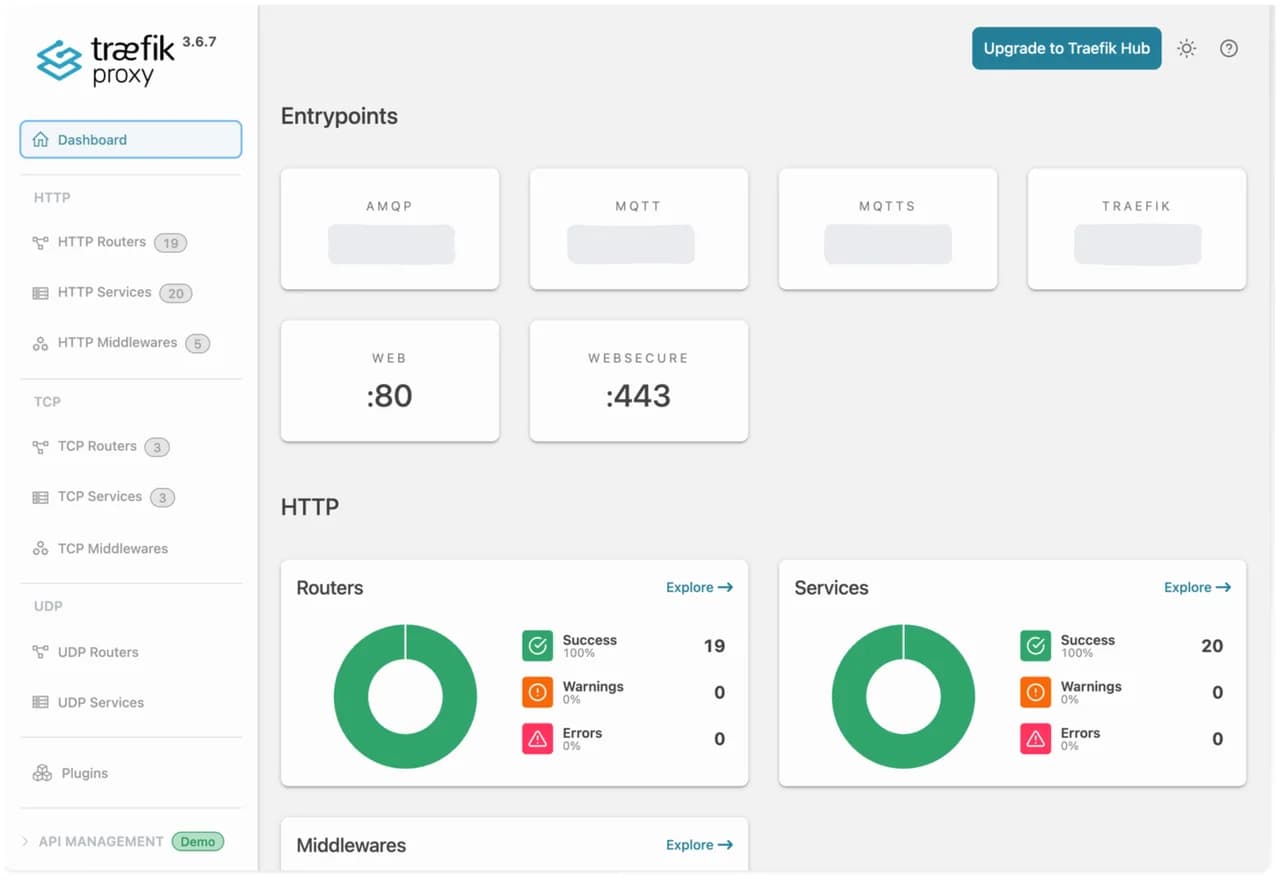Image resolution: width=1280 pixels, height=881 pixels.
Task: Click Upgrade to Traefik Hub button
Action: [1067, 48]
